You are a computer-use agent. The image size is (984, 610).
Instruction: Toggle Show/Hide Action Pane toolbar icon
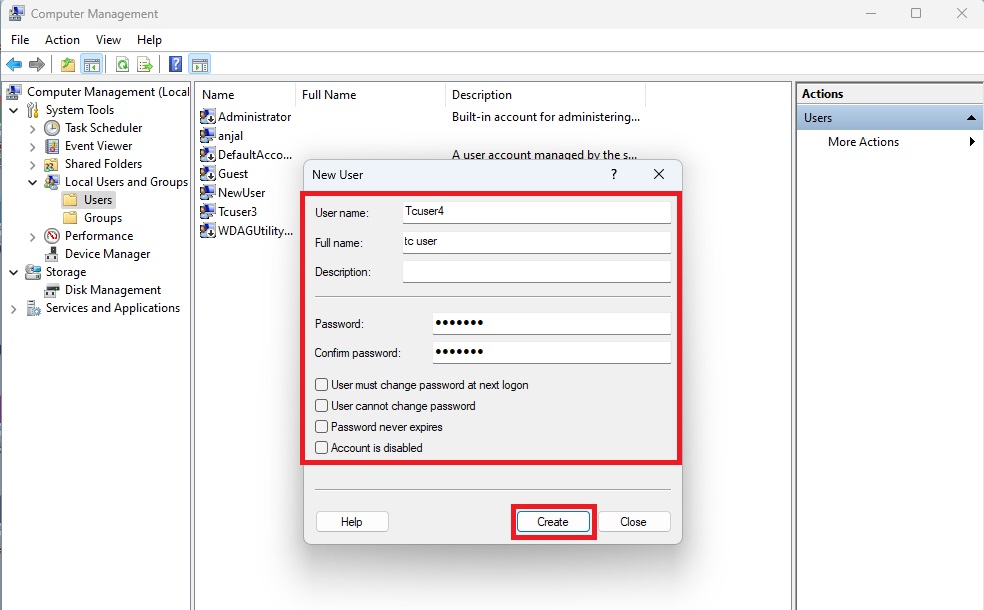(x=199, y=65)
